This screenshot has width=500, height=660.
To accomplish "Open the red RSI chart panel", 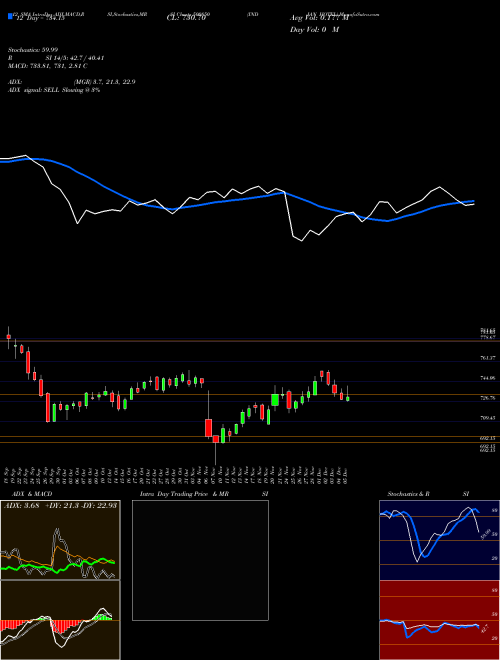I will [439, 620].
